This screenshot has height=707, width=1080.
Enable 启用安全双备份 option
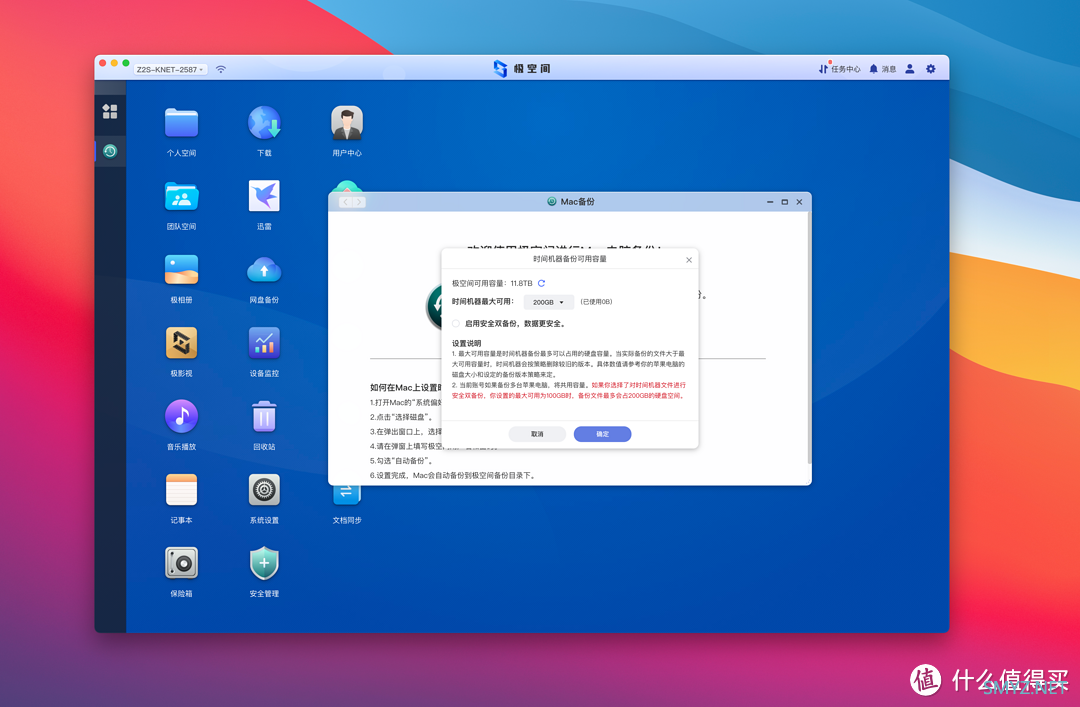point(456,323)
